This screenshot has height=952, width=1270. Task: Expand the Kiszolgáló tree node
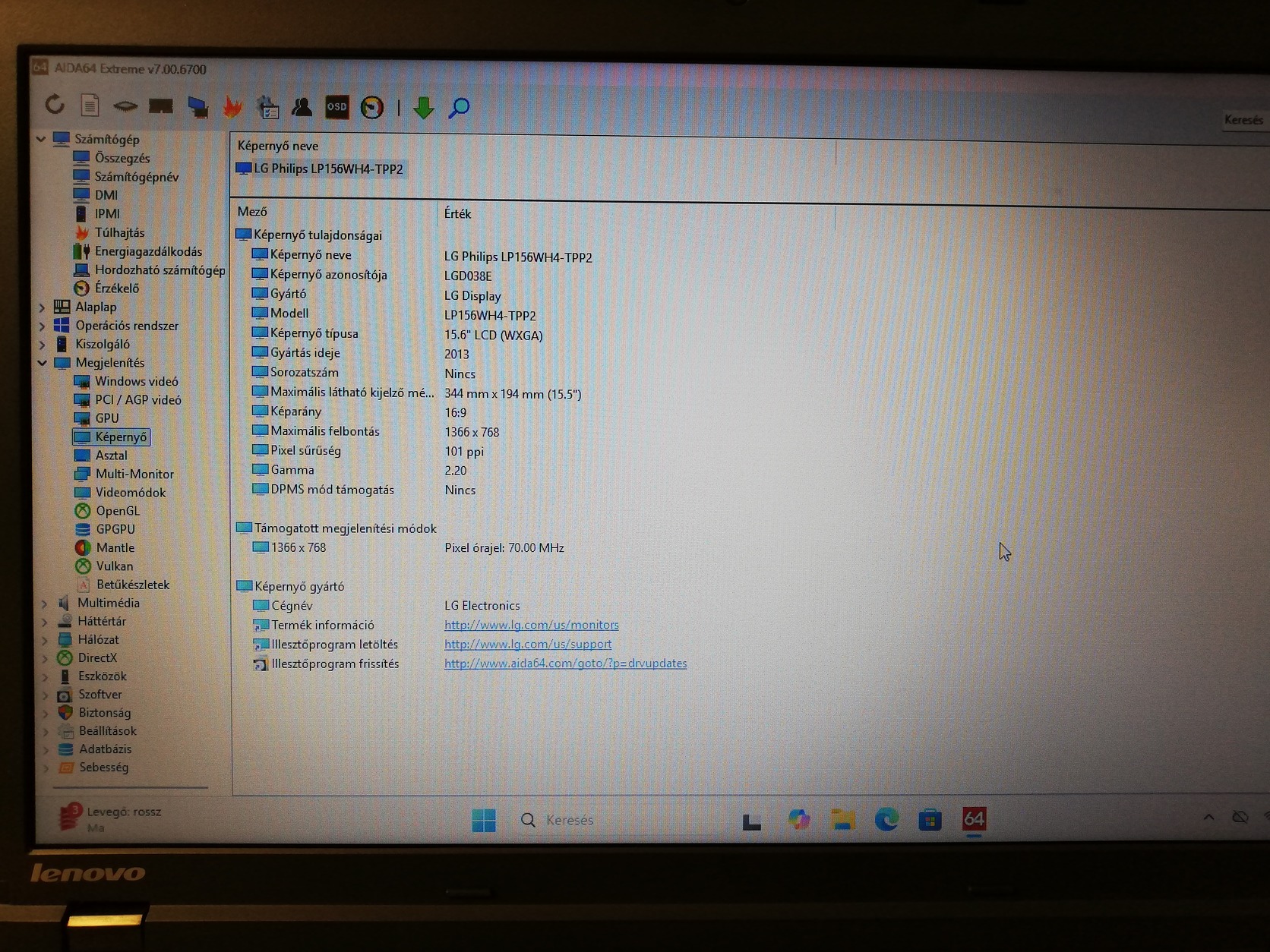click(43, 345)
